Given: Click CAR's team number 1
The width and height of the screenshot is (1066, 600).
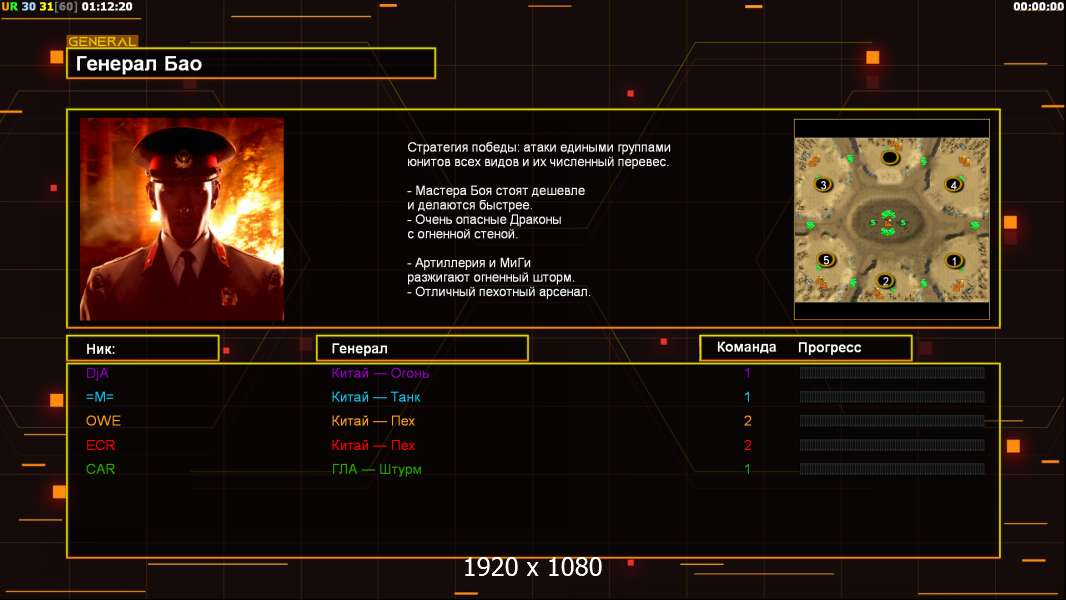Looking at the screenshot, I should (x=747, y=469).
